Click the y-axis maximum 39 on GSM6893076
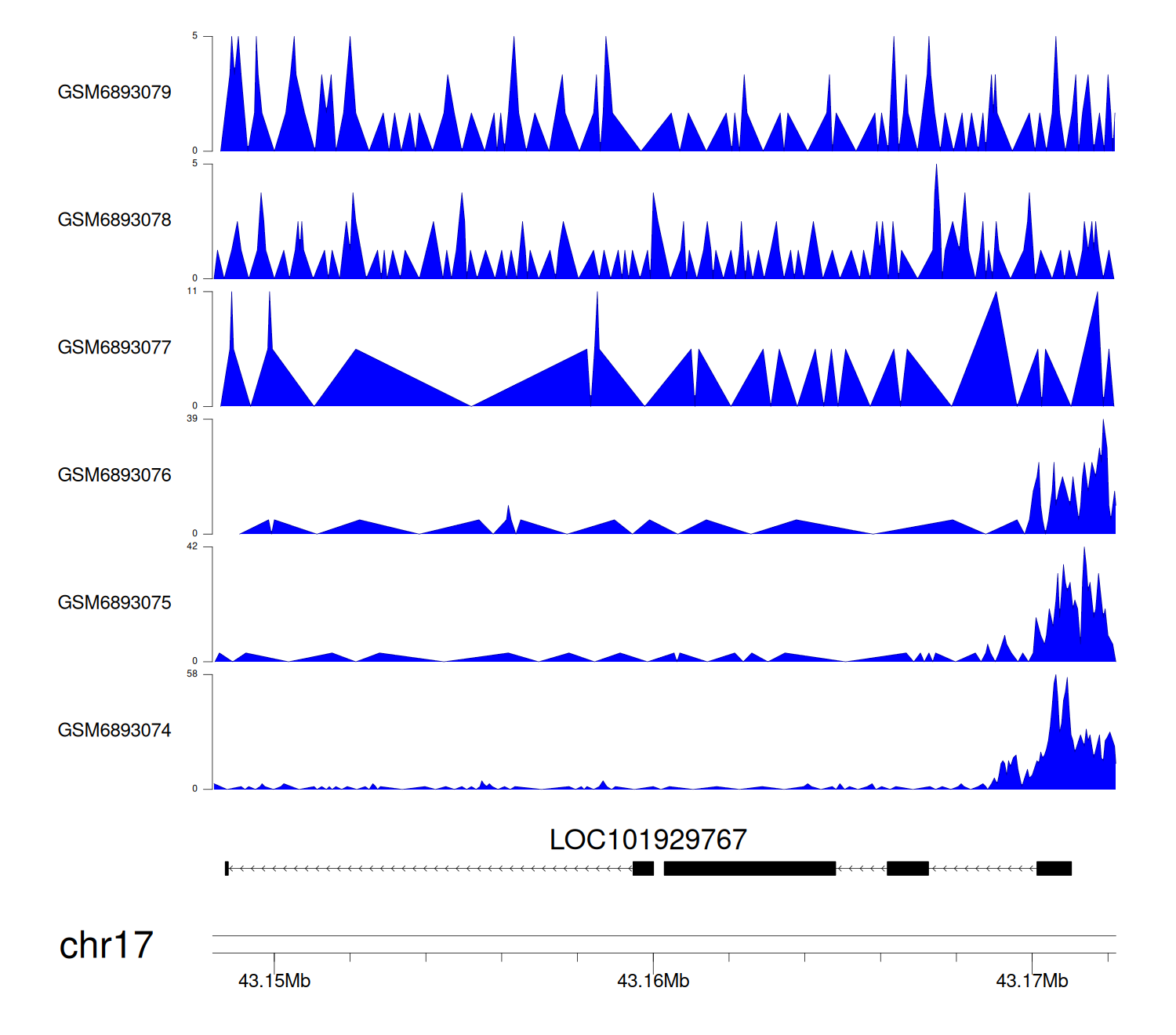The image size is (1176, 1035). [192, 419]
